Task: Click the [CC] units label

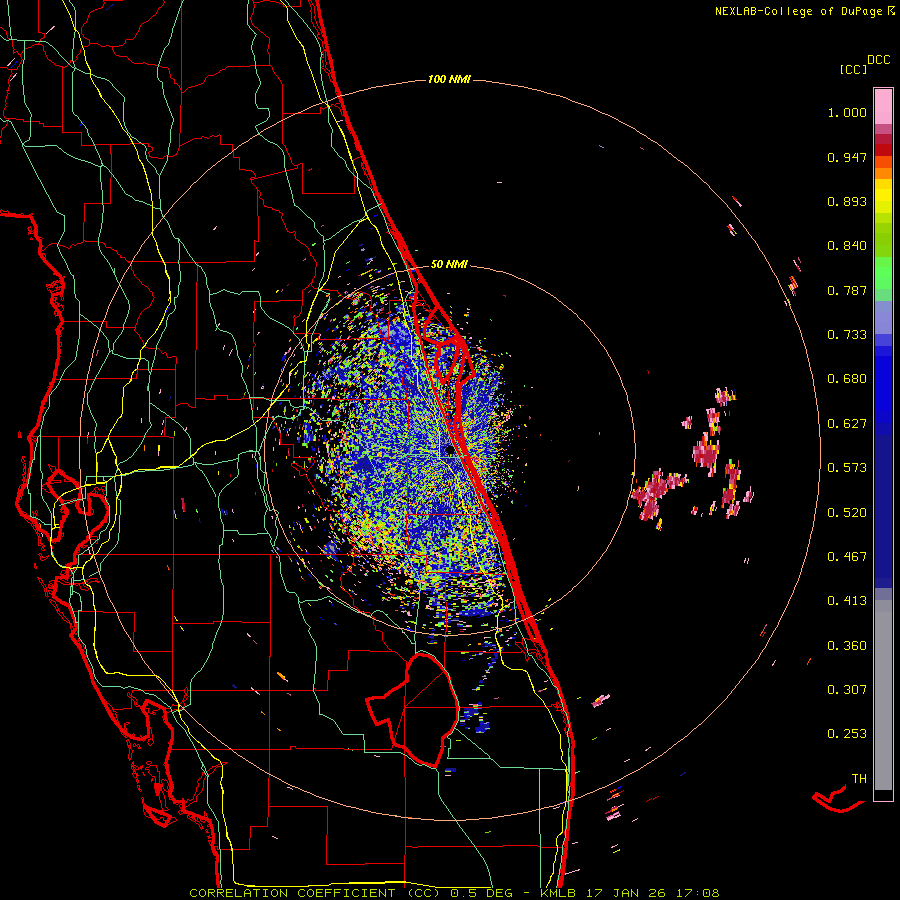Action: [x=854, y=69]
